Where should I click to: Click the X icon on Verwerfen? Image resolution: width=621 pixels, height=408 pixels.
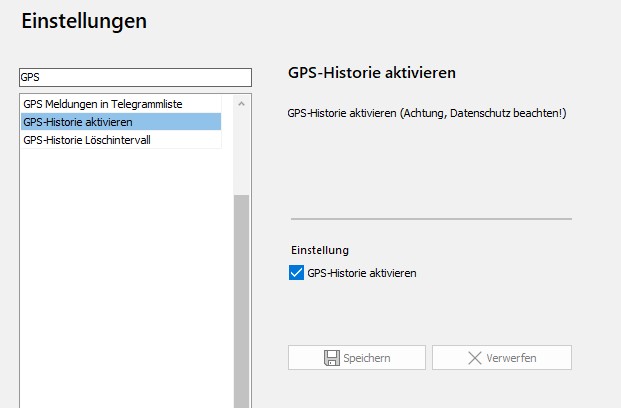pos(472,358)
